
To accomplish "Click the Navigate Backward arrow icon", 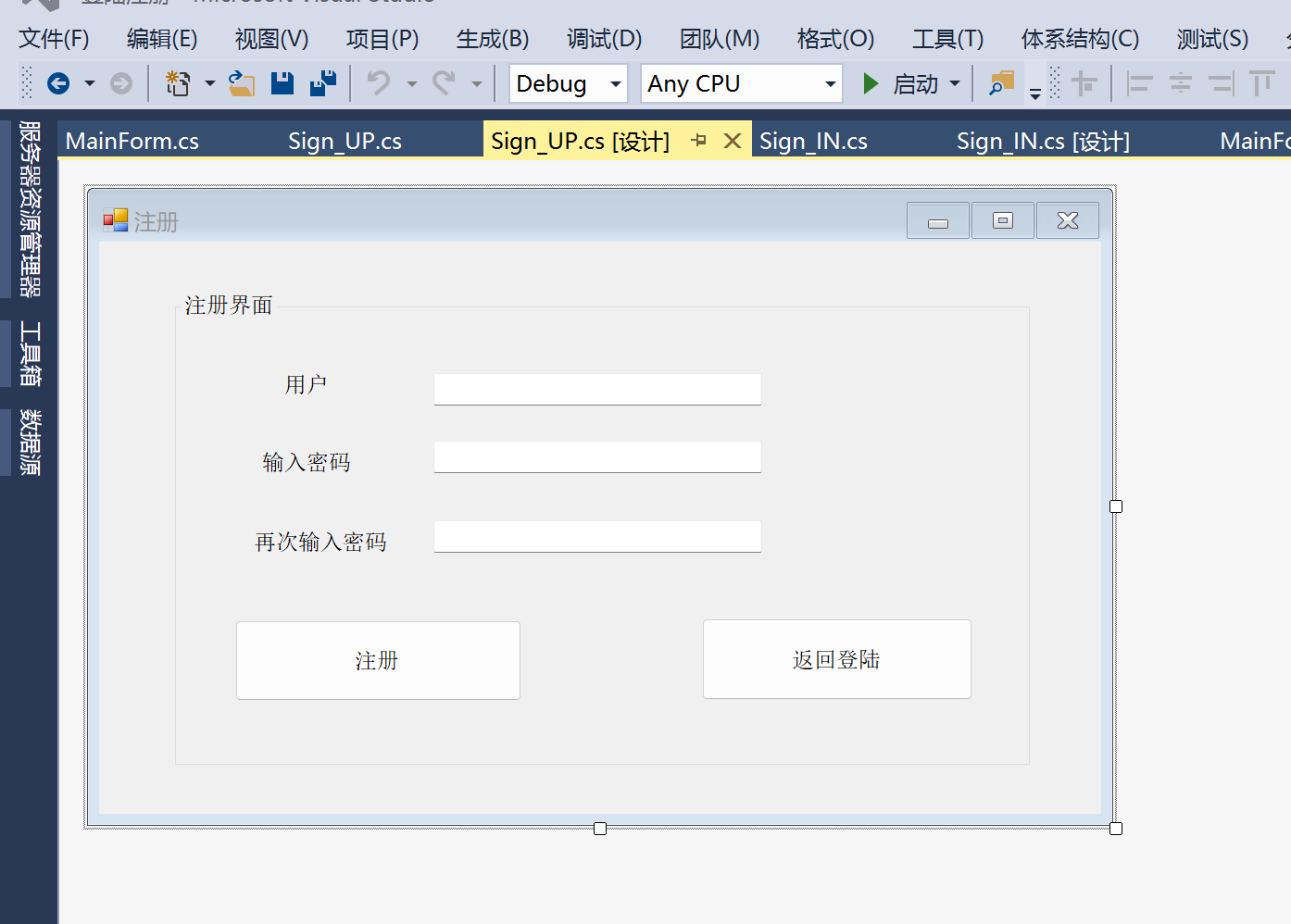I will click(58, 84).
